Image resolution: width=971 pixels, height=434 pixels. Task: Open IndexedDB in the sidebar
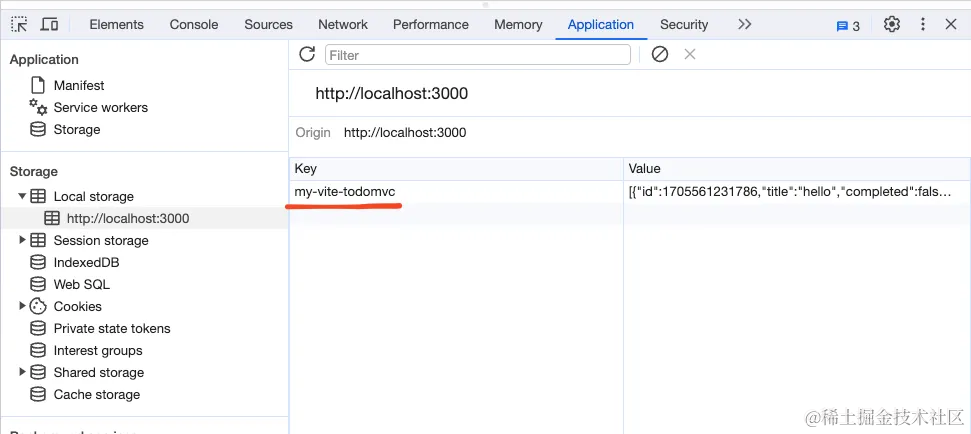tap(86, 263)
